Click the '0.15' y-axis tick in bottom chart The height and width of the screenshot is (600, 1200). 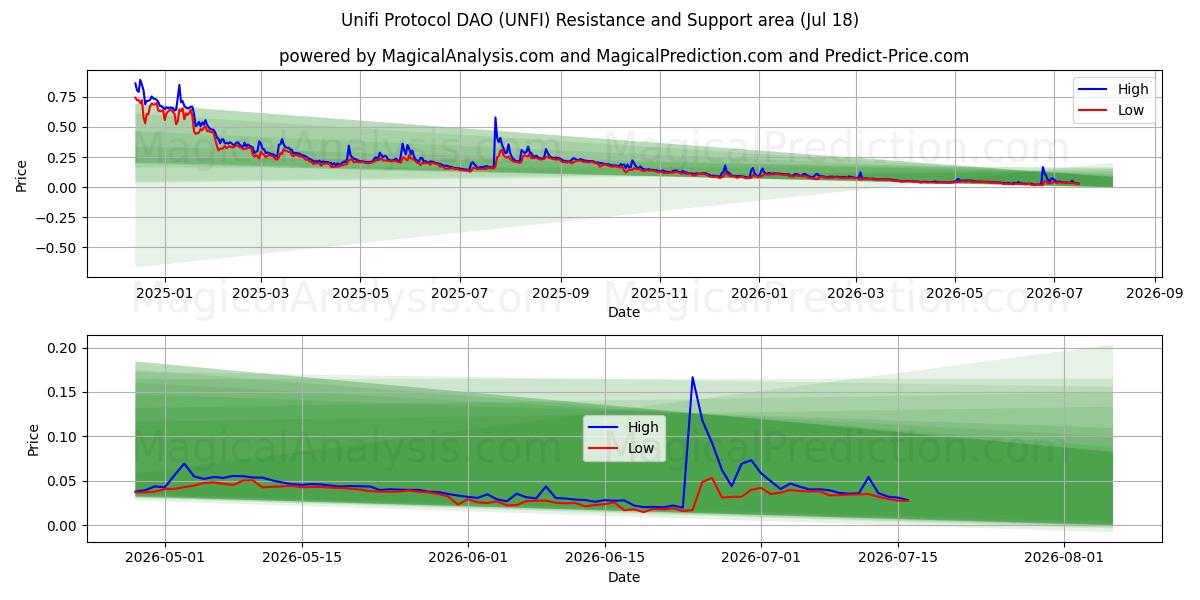tap(63, 392)
